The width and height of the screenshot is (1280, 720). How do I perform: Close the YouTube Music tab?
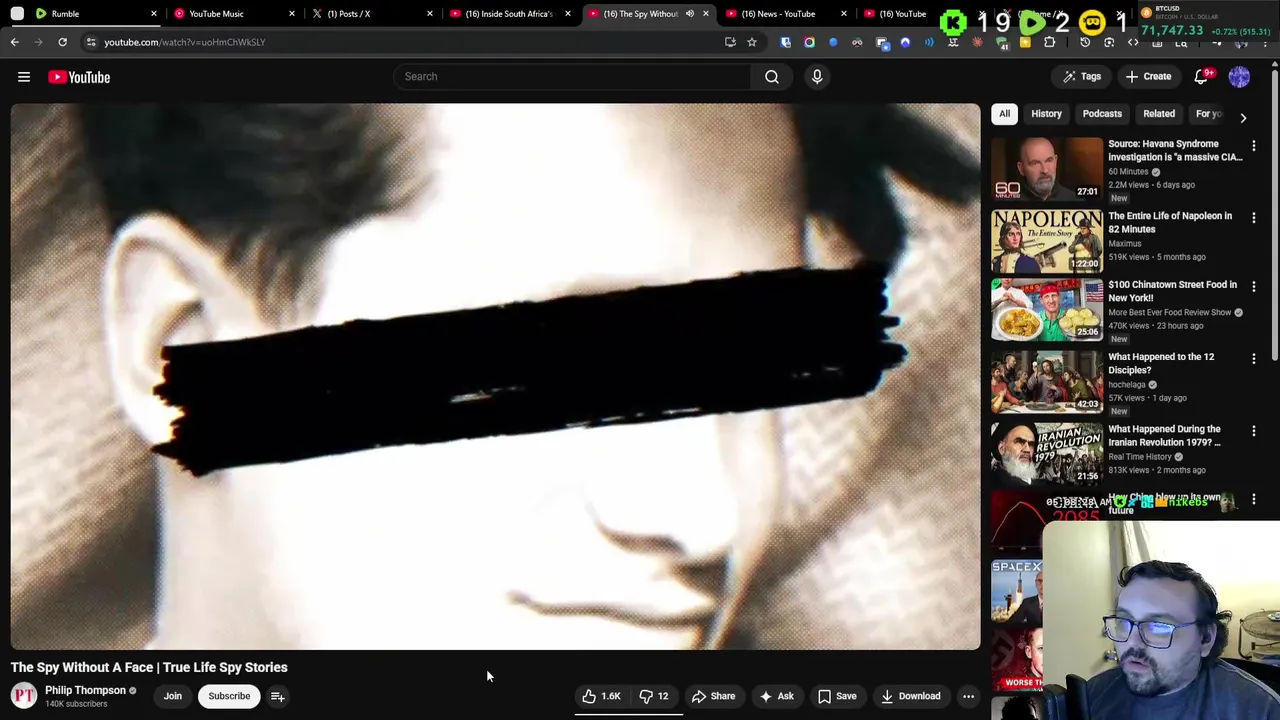pos(292,14)
